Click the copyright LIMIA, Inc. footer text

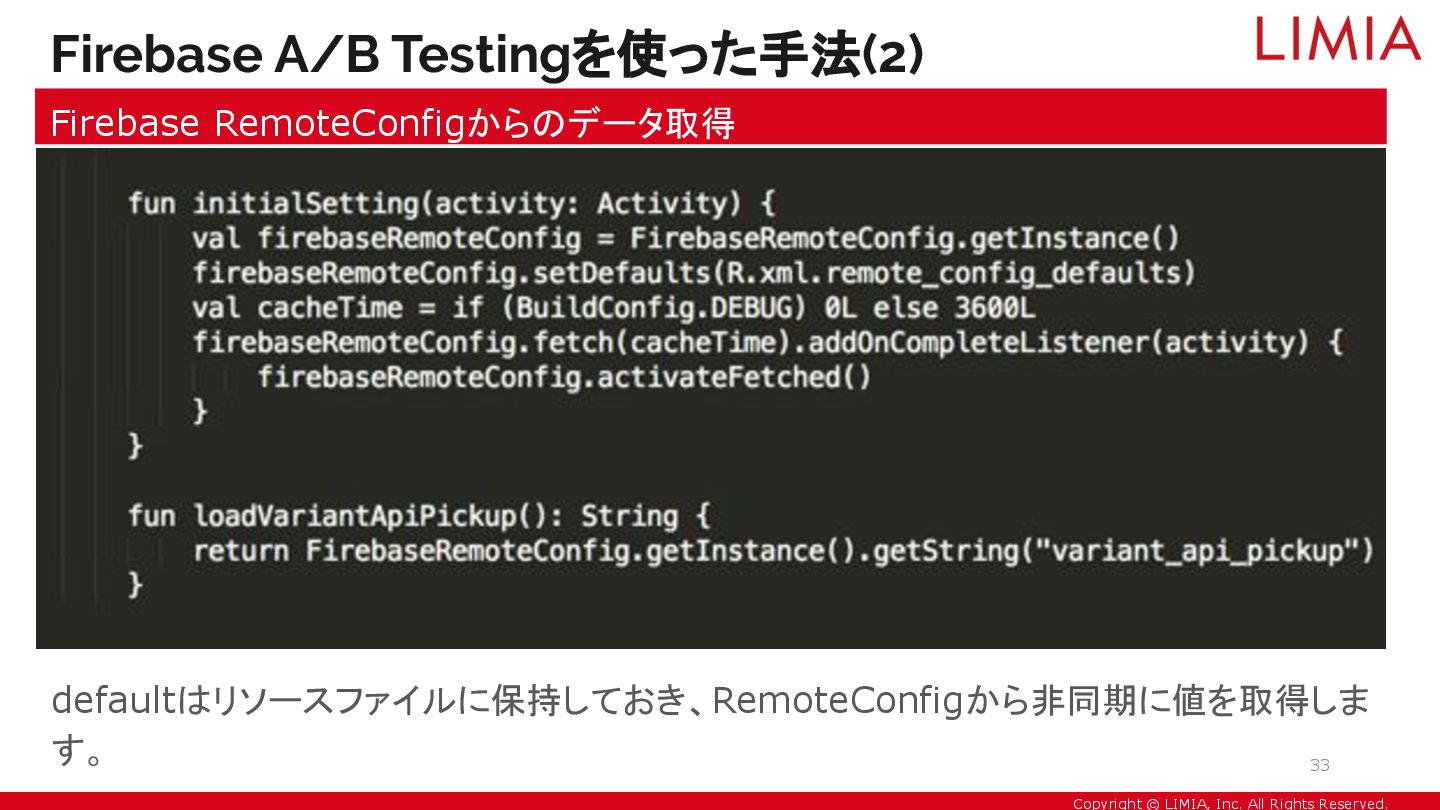pos(1230,803)
